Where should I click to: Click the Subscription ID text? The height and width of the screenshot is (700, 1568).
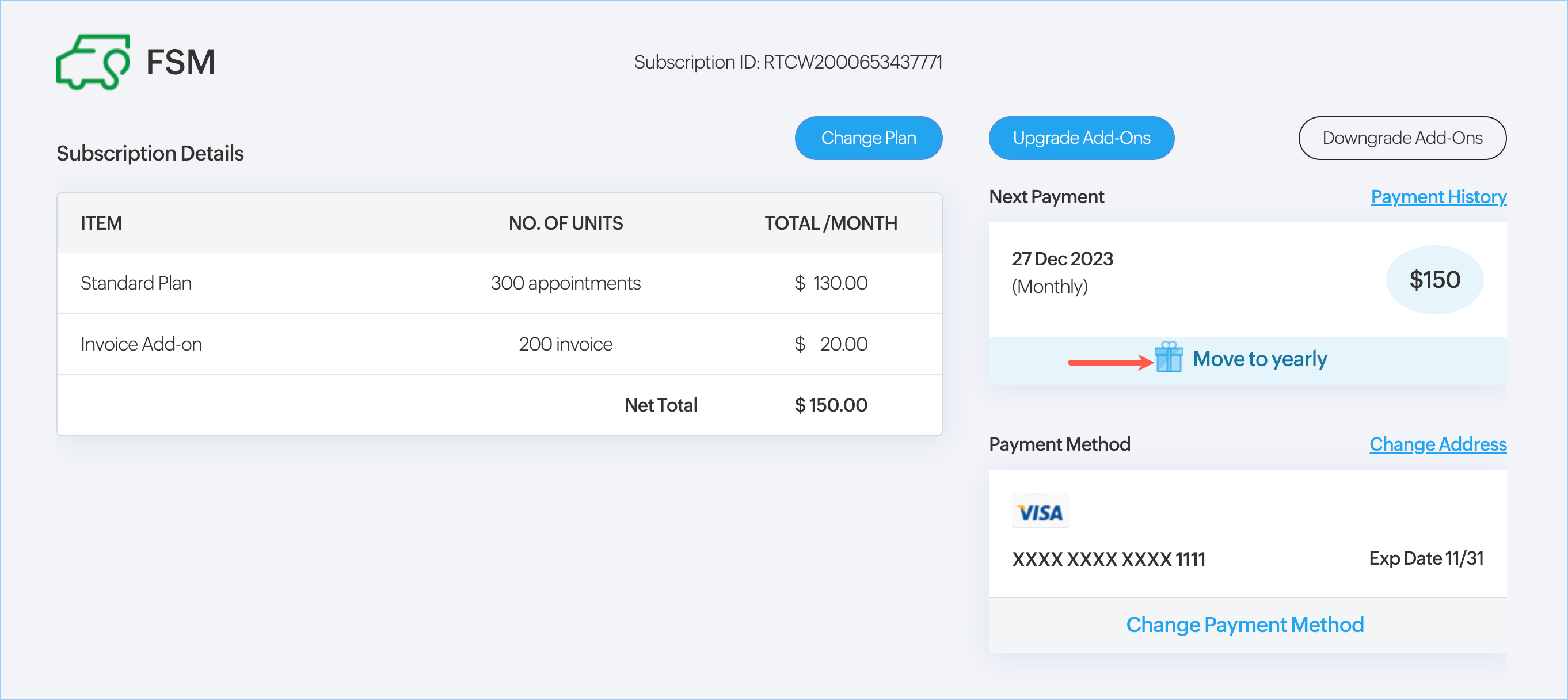click(787, 62)
